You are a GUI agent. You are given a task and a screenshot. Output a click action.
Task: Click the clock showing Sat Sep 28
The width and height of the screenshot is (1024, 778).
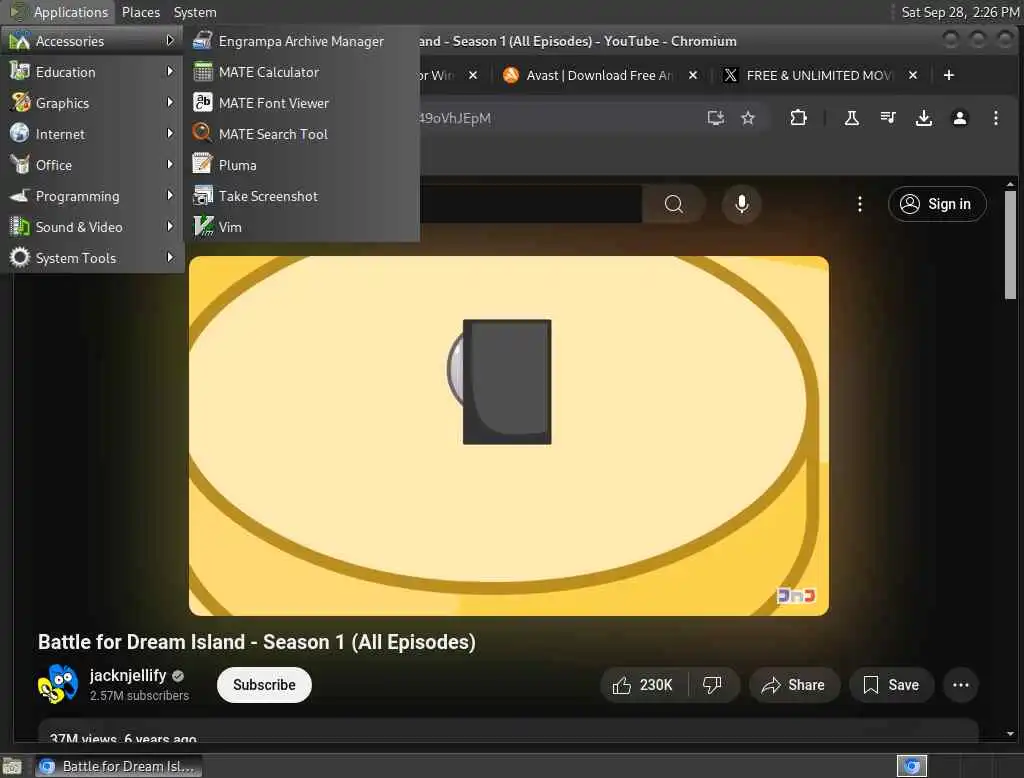click(959, 12)
